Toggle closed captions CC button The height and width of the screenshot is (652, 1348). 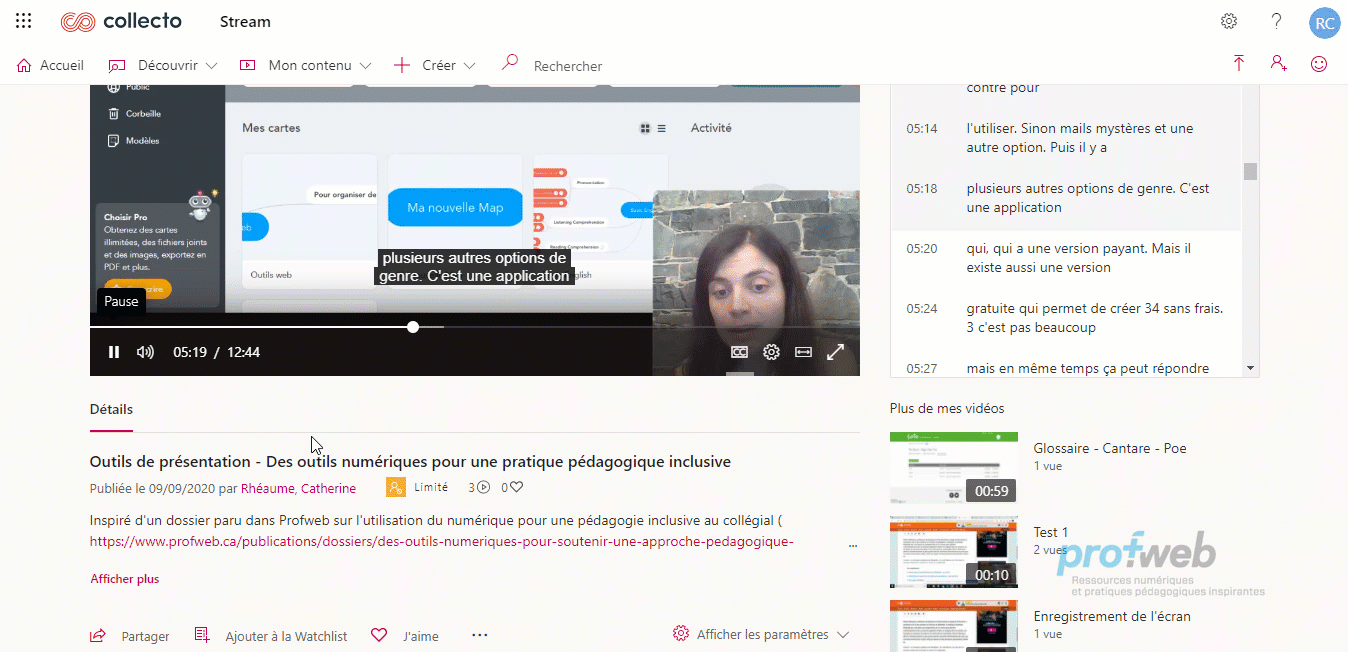739,352
